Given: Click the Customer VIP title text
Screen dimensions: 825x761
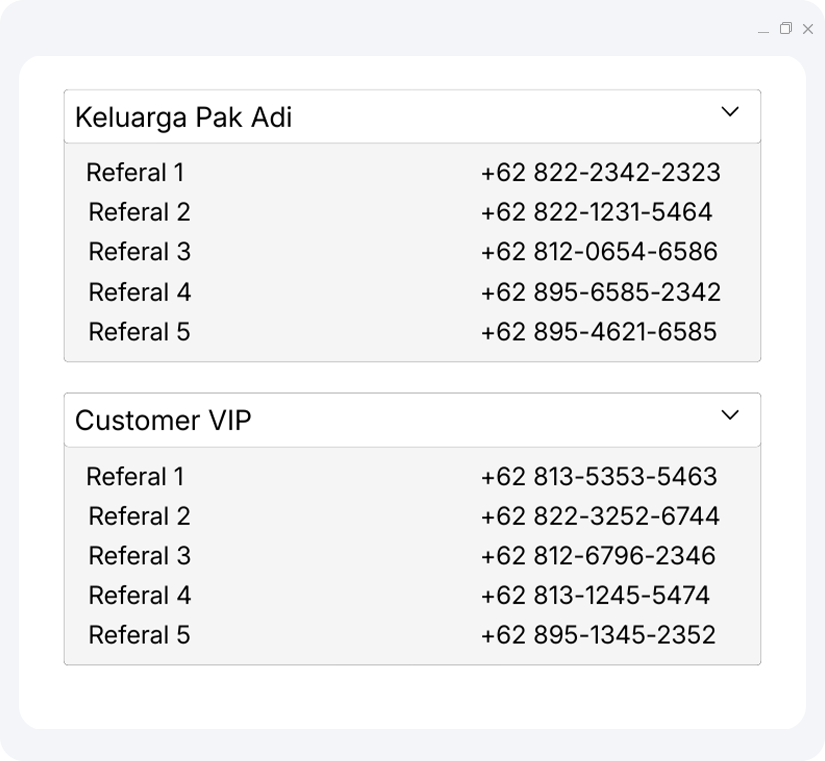Looking at the screenshot, I should (x=161, y=420).
